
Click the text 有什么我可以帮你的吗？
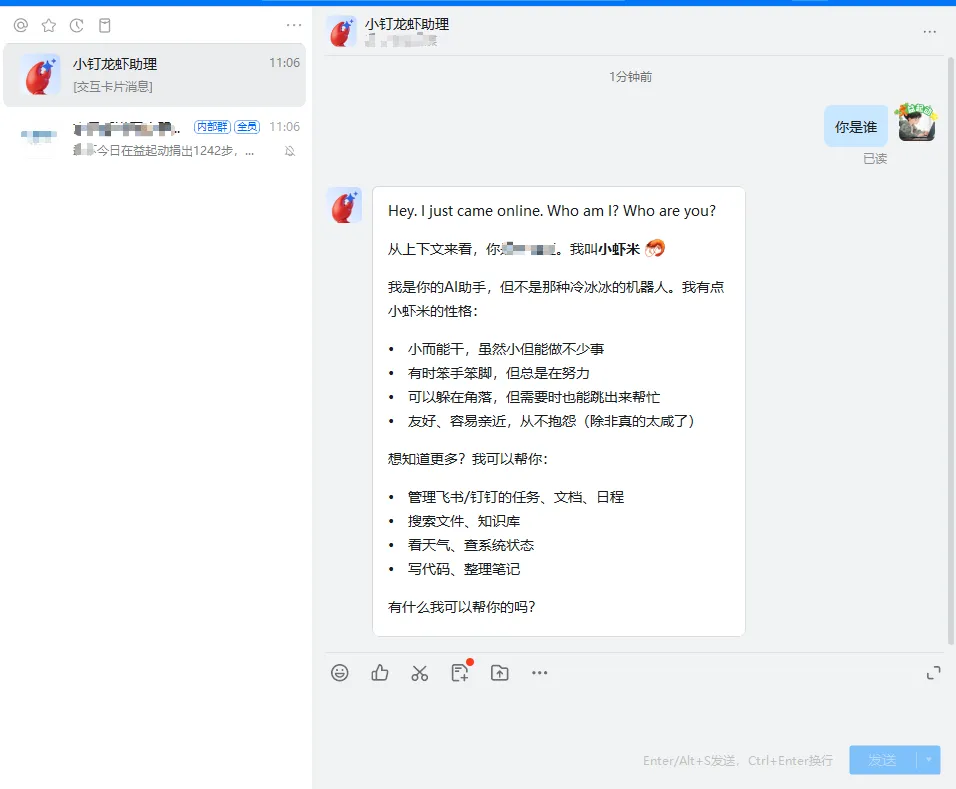[462, 607]
